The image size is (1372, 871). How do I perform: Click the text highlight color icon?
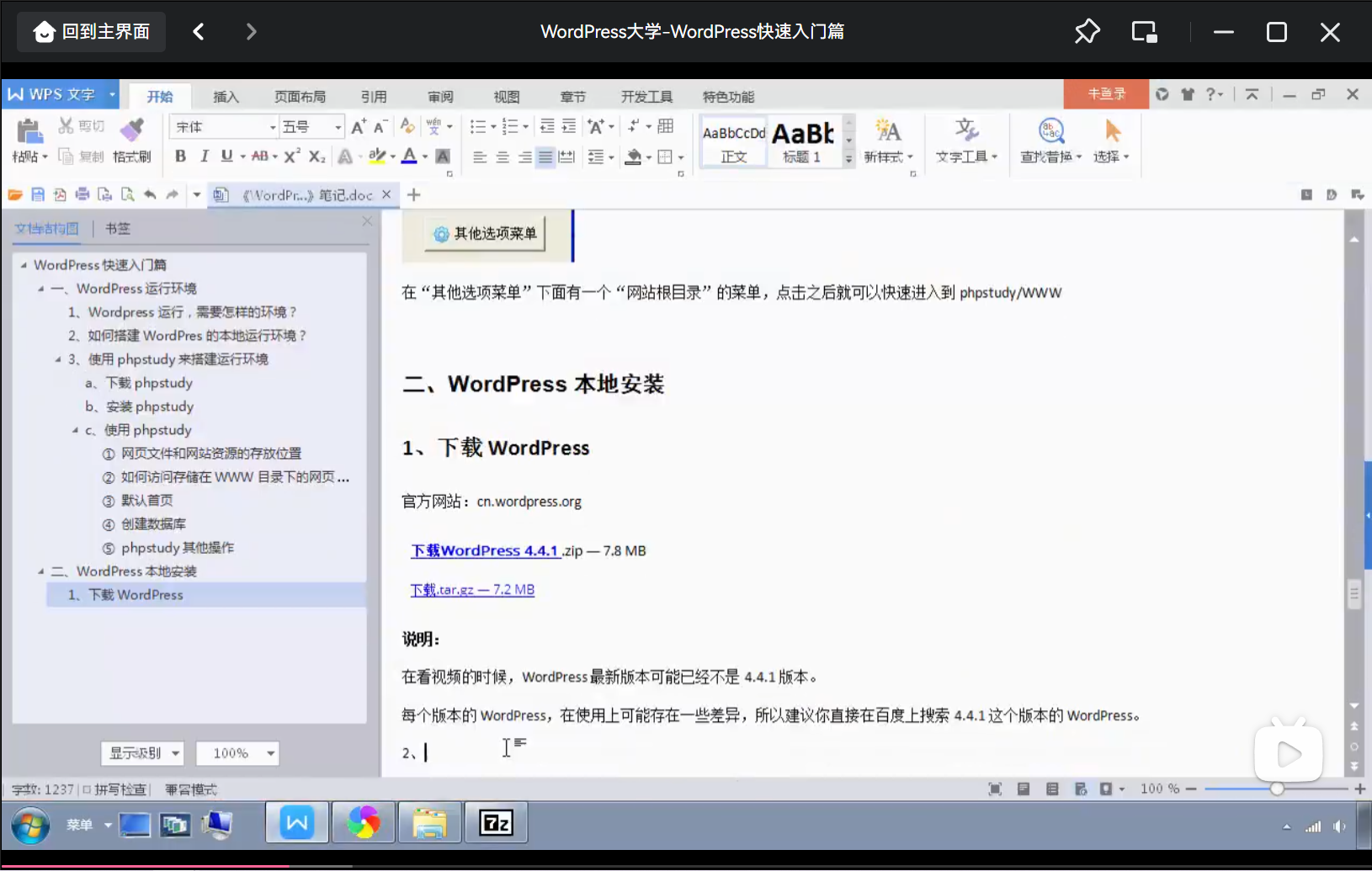pyautogui.click(x=377, y=156)
